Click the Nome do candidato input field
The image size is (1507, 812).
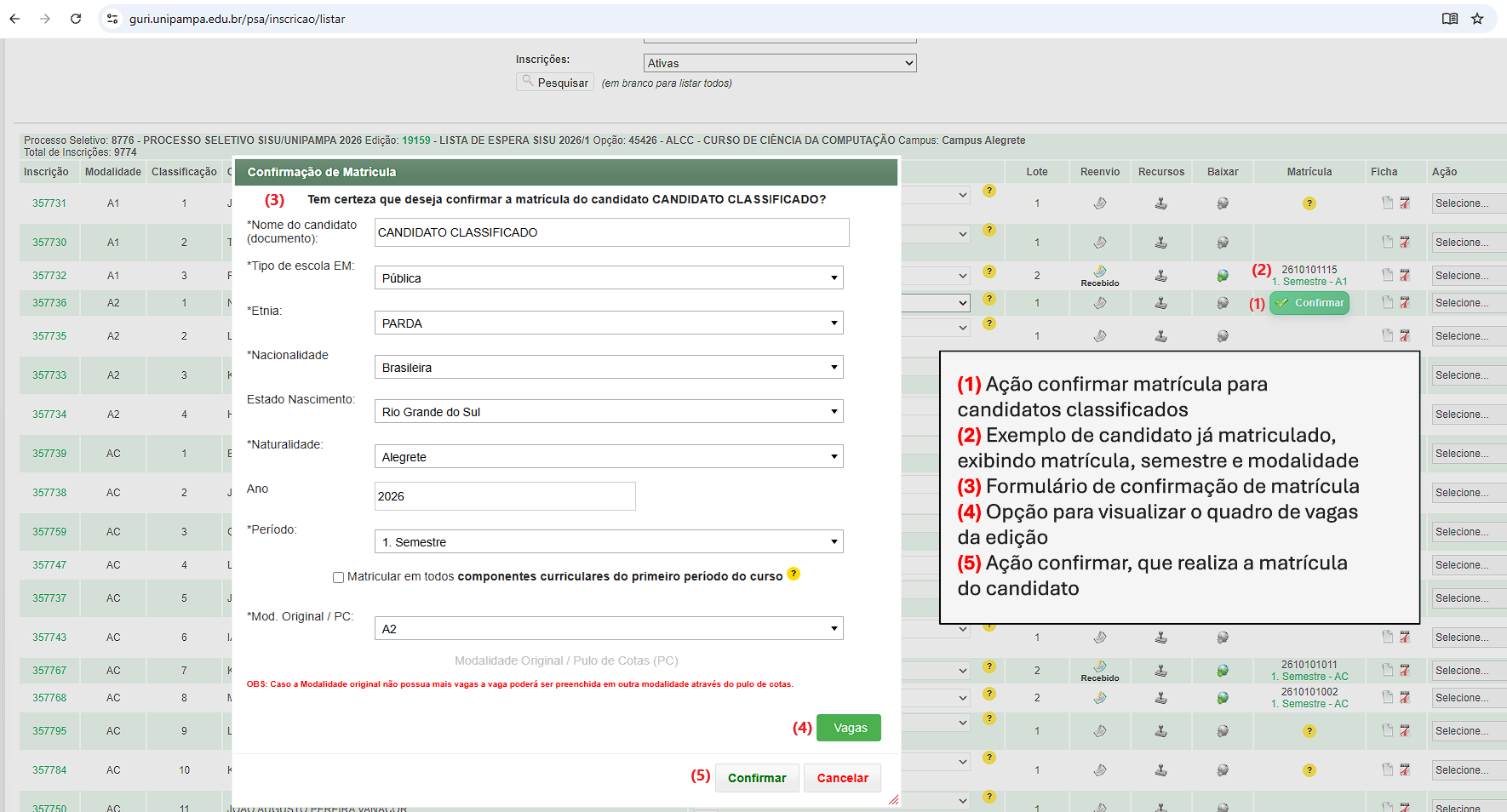point(612,232)
